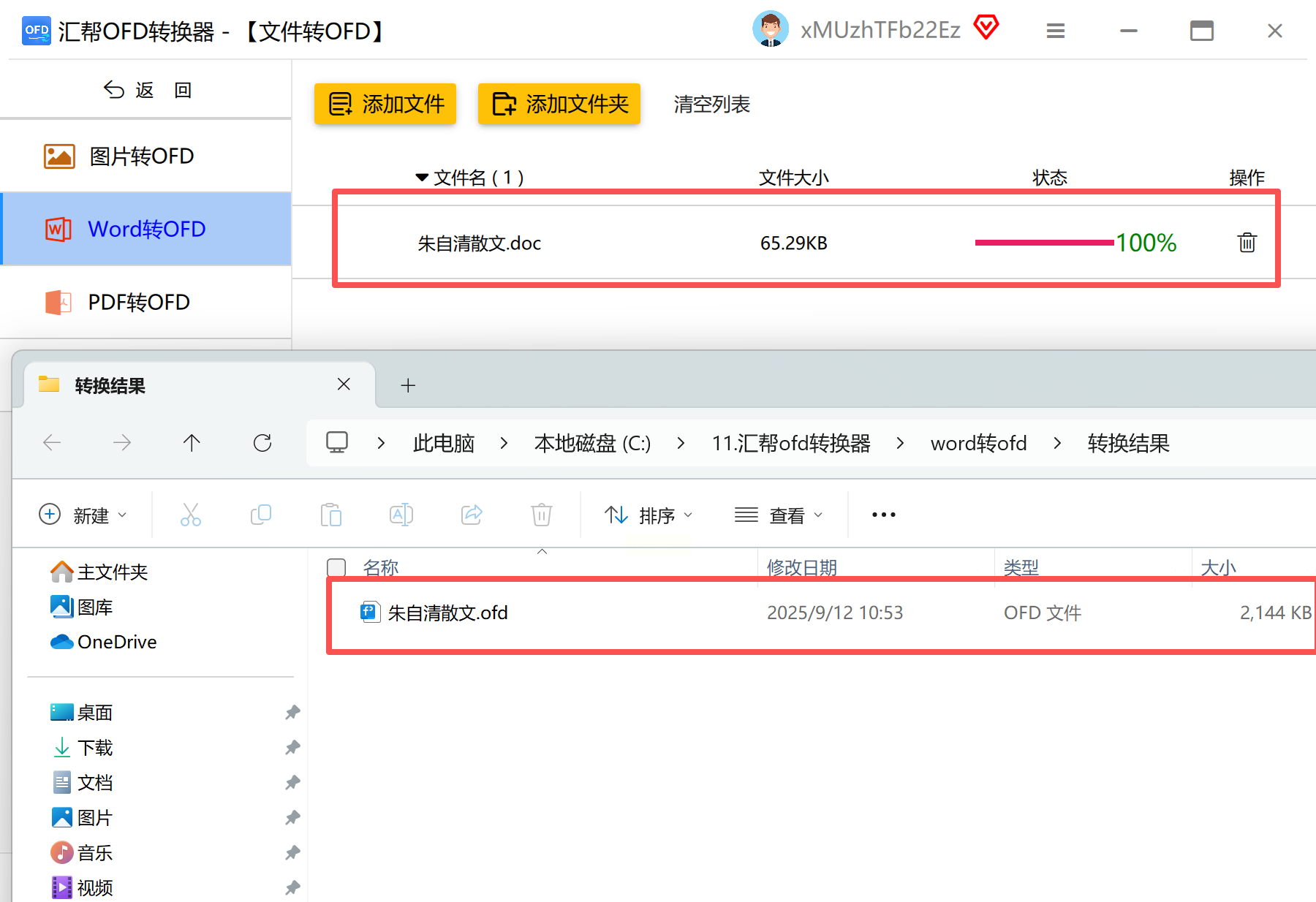Click the Explorer rename icon

click(x=401, y=515)
